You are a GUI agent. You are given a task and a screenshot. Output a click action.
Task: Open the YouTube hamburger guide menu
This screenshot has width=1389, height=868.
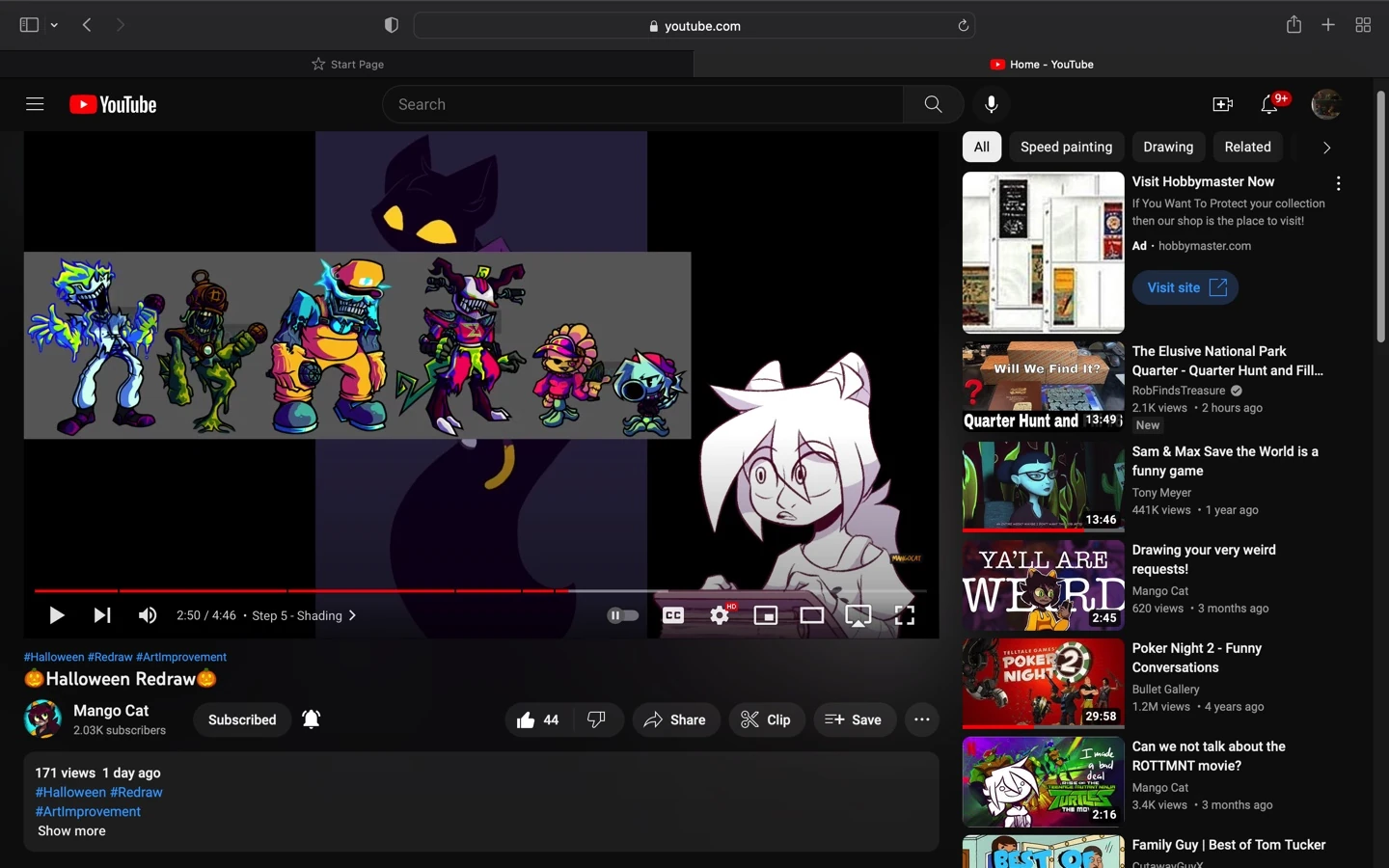tap(35, 104)
